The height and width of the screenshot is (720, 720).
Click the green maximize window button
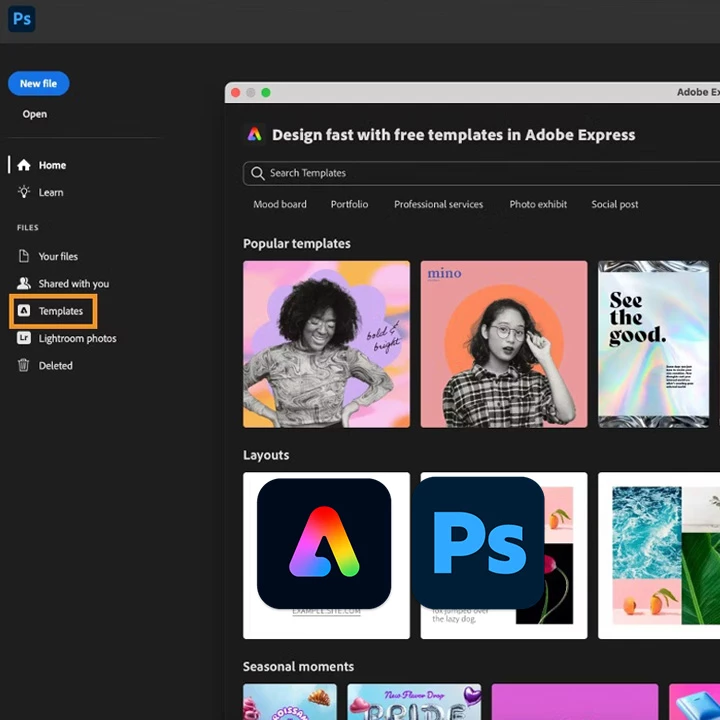[266, 93]
